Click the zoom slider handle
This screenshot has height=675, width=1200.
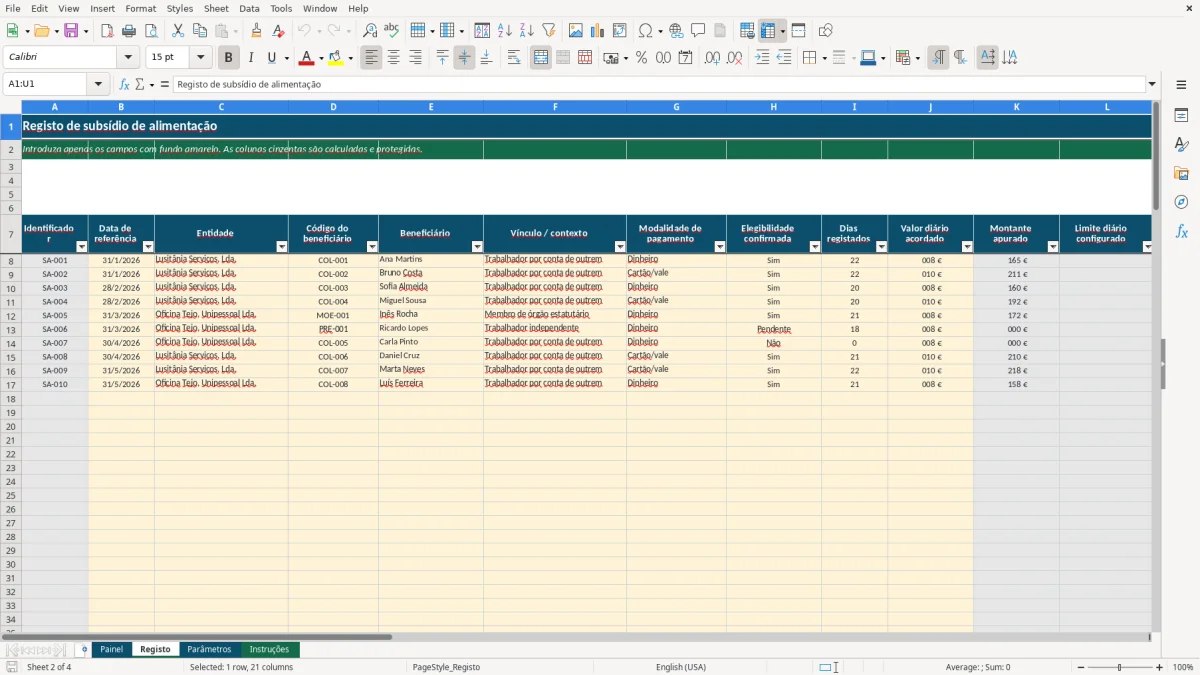(1120, 667)
